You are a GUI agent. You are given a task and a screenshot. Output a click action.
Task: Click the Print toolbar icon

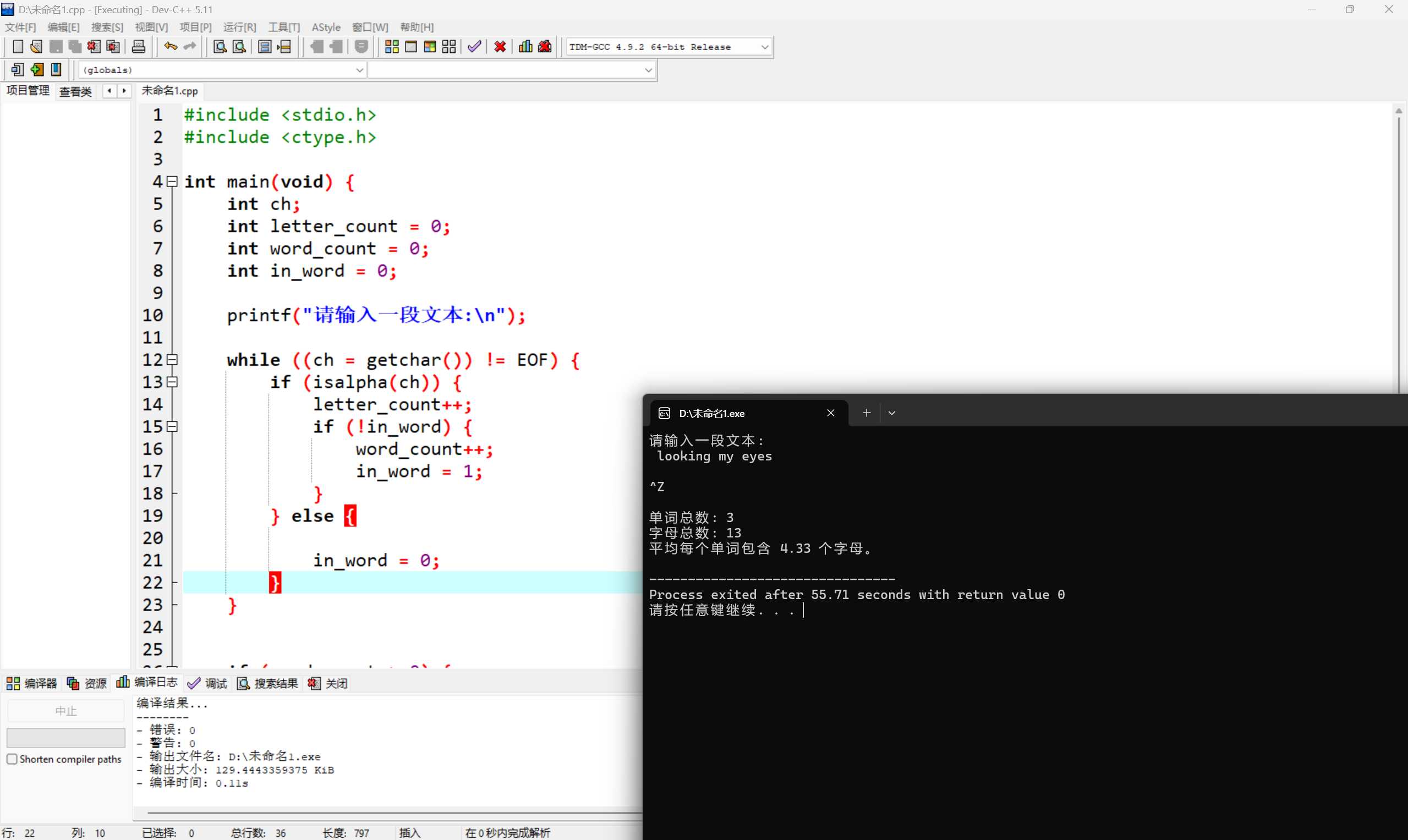139,47
